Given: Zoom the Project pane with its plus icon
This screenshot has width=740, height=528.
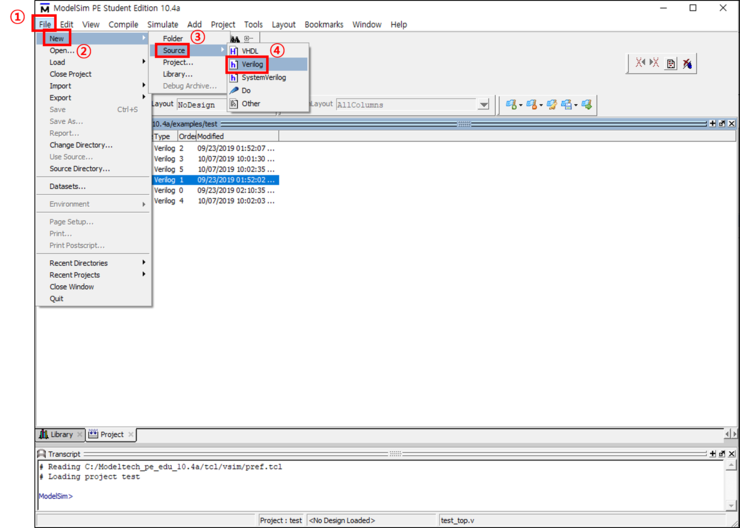Looking at the screenshot, I should point(712,124).
